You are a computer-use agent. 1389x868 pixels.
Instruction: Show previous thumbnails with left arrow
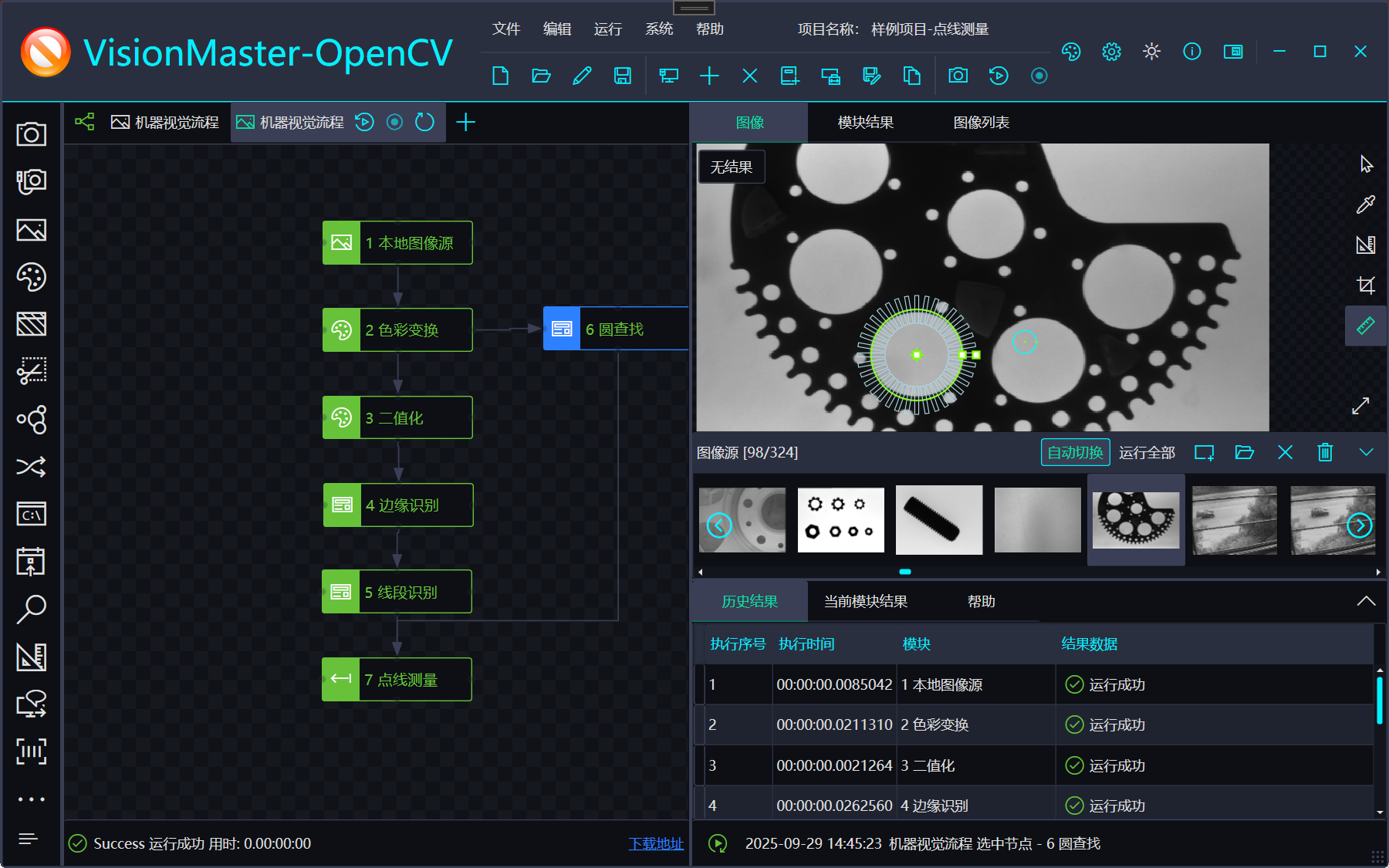click(x=719, y=525)
